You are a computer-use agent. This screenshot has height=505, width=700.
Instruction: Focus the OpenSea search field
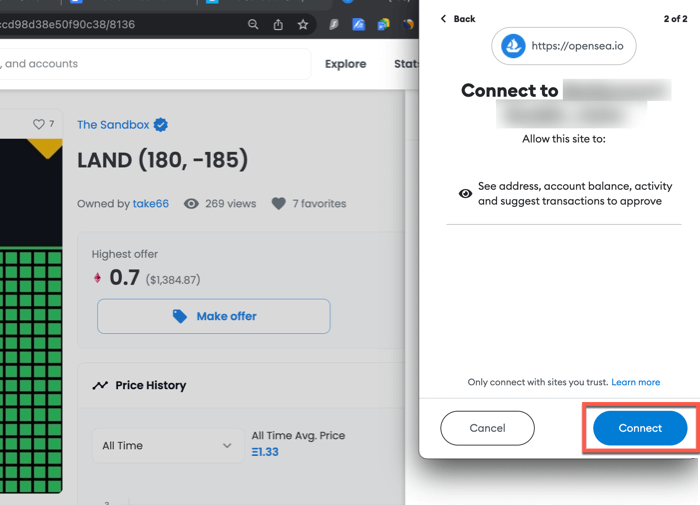[154, 64]
